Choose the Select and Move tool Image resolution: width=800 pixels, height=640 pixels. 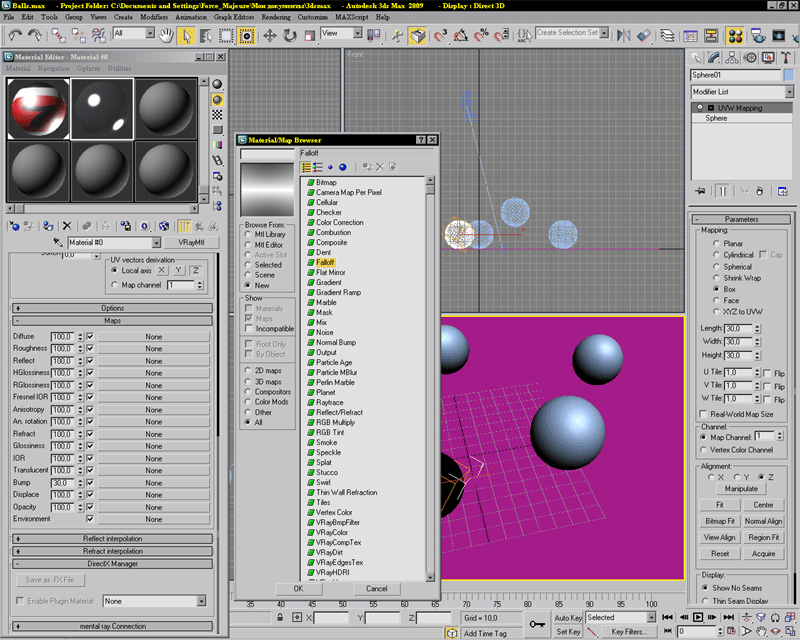[x=269, y=36]
